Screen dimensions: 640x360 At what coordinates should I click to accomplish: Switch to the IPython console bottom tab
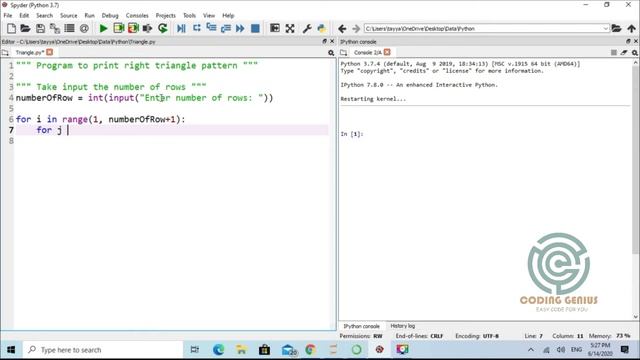pyautogui.click(x=361, y=326)
